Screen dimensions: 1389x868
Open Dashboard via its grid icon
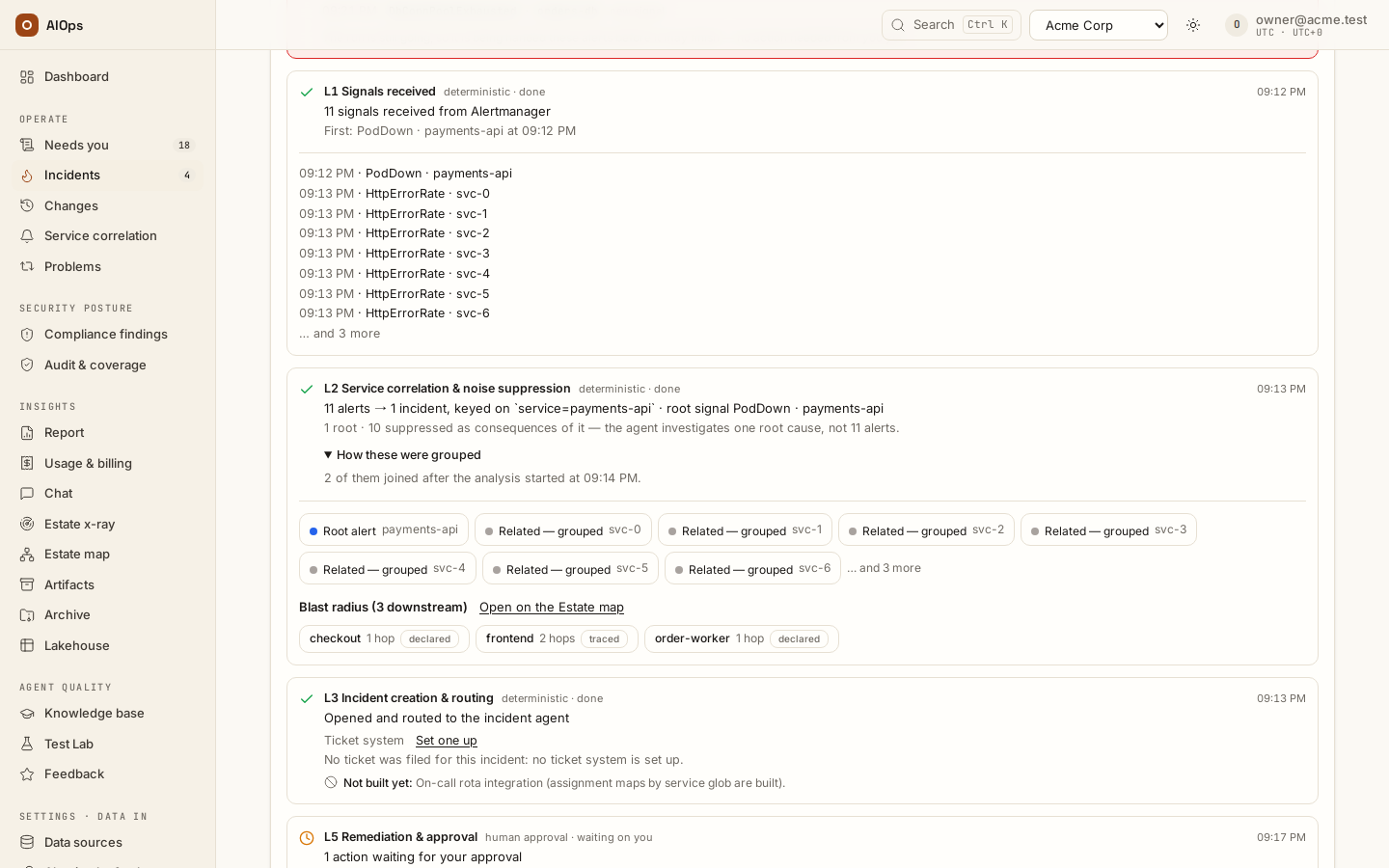point(27,77)
